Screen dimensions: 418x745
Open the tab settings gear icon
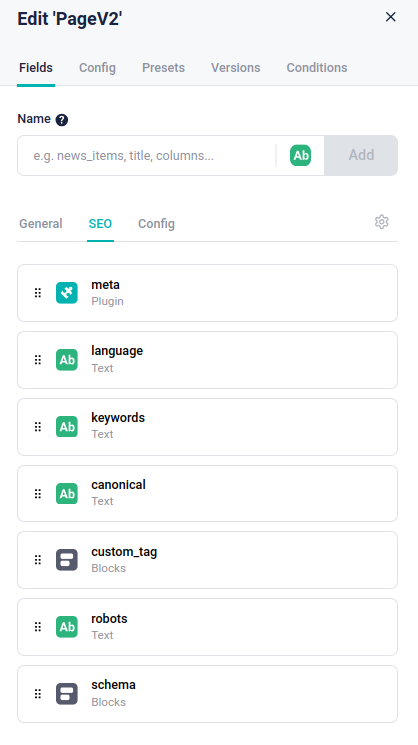point(381,222)
